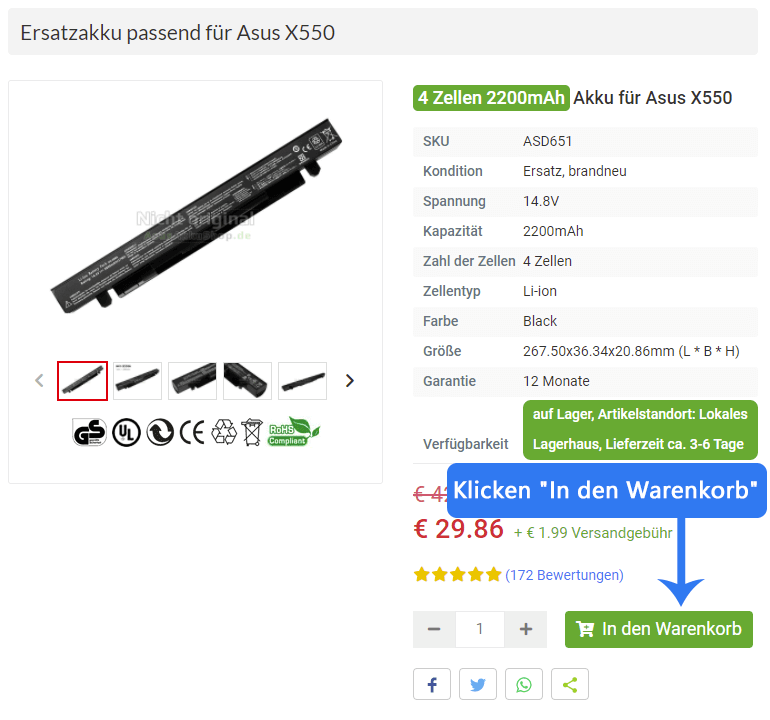The image size is (770, 720).
Task: Click the CE marking icon
Action: coord(192,433)
